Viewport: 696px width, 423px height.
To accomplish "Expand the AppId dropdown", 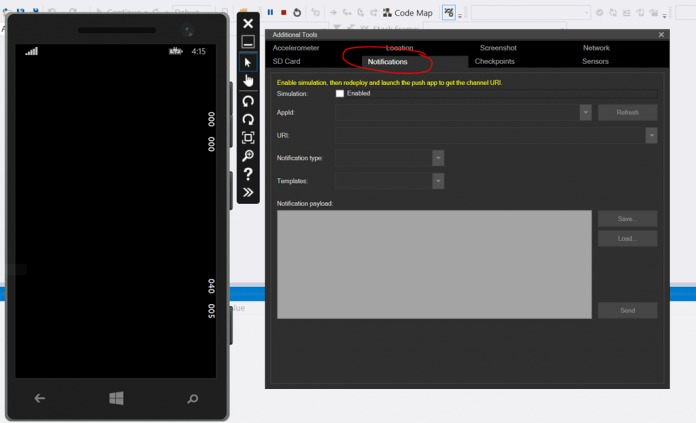I will click(x=585, y=113).
